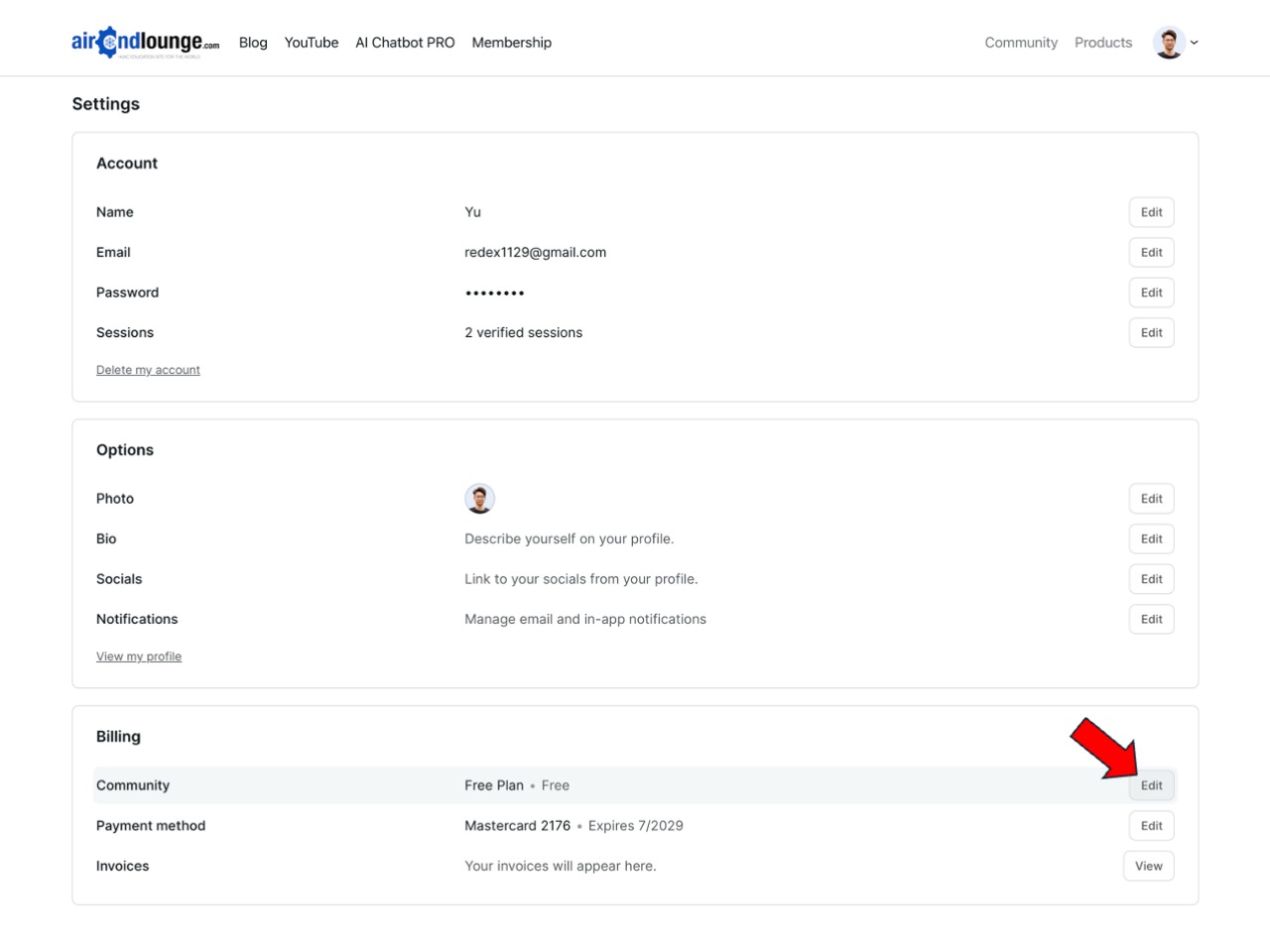Open the Products link in header
Image resolution: width=1270 pixels, height=952 pixels.
[x=1102, y=43]
